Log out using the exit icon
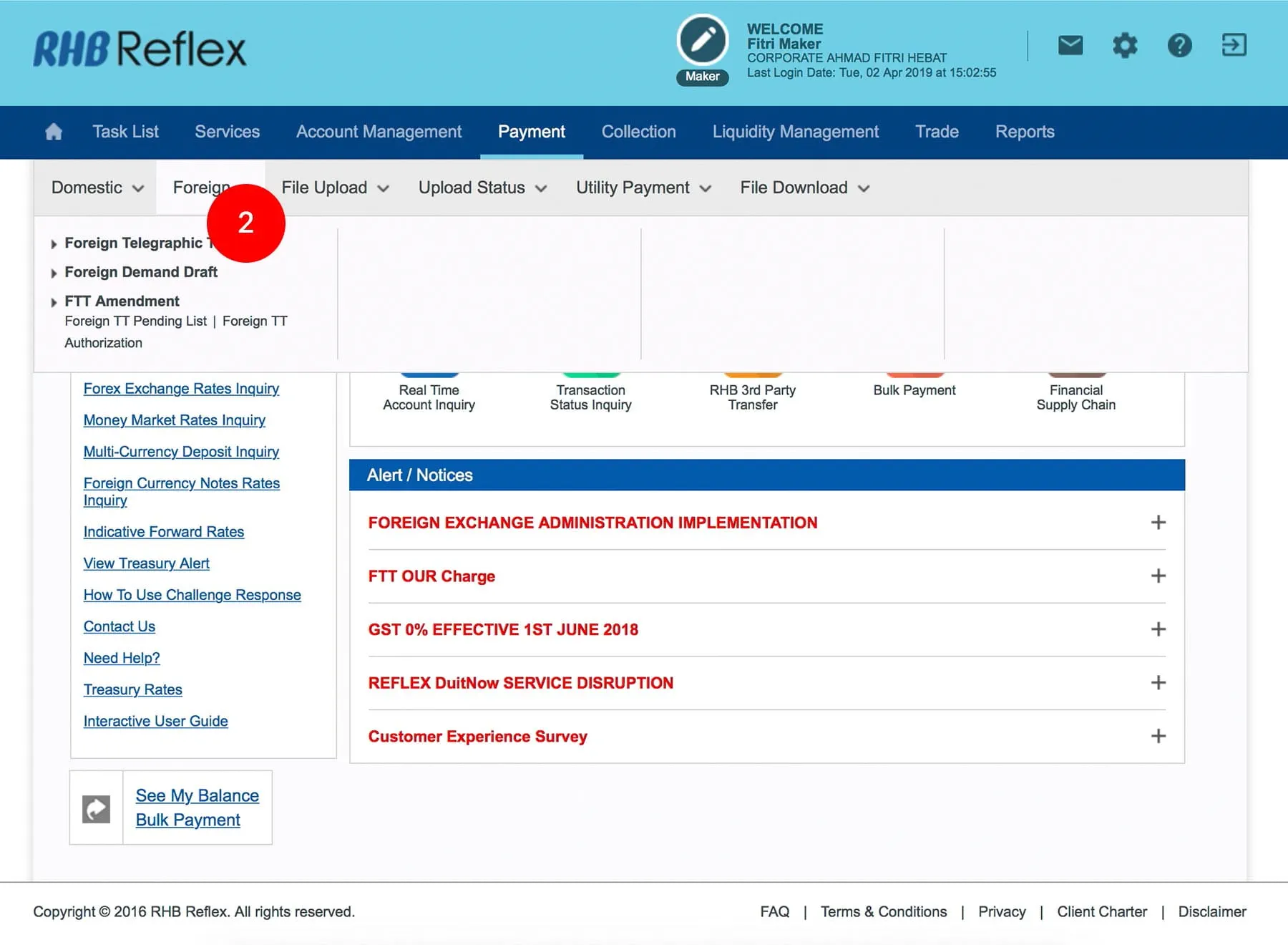Viewport: 1288px width, 945px height. [x=1234, y=46]
